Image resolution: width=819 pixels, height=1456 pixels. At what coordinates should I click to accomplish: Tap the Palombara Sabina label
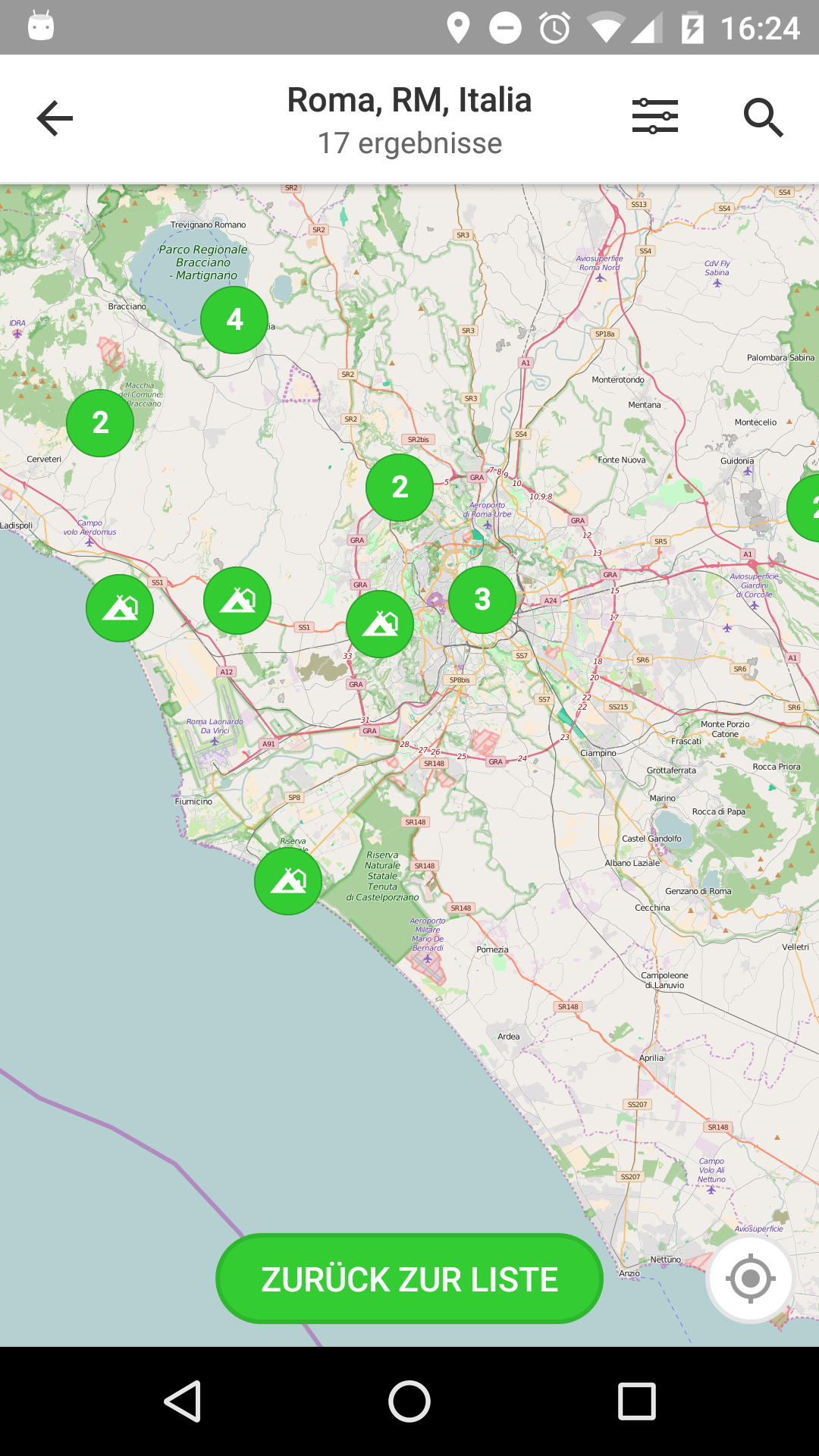pos(780,358)
